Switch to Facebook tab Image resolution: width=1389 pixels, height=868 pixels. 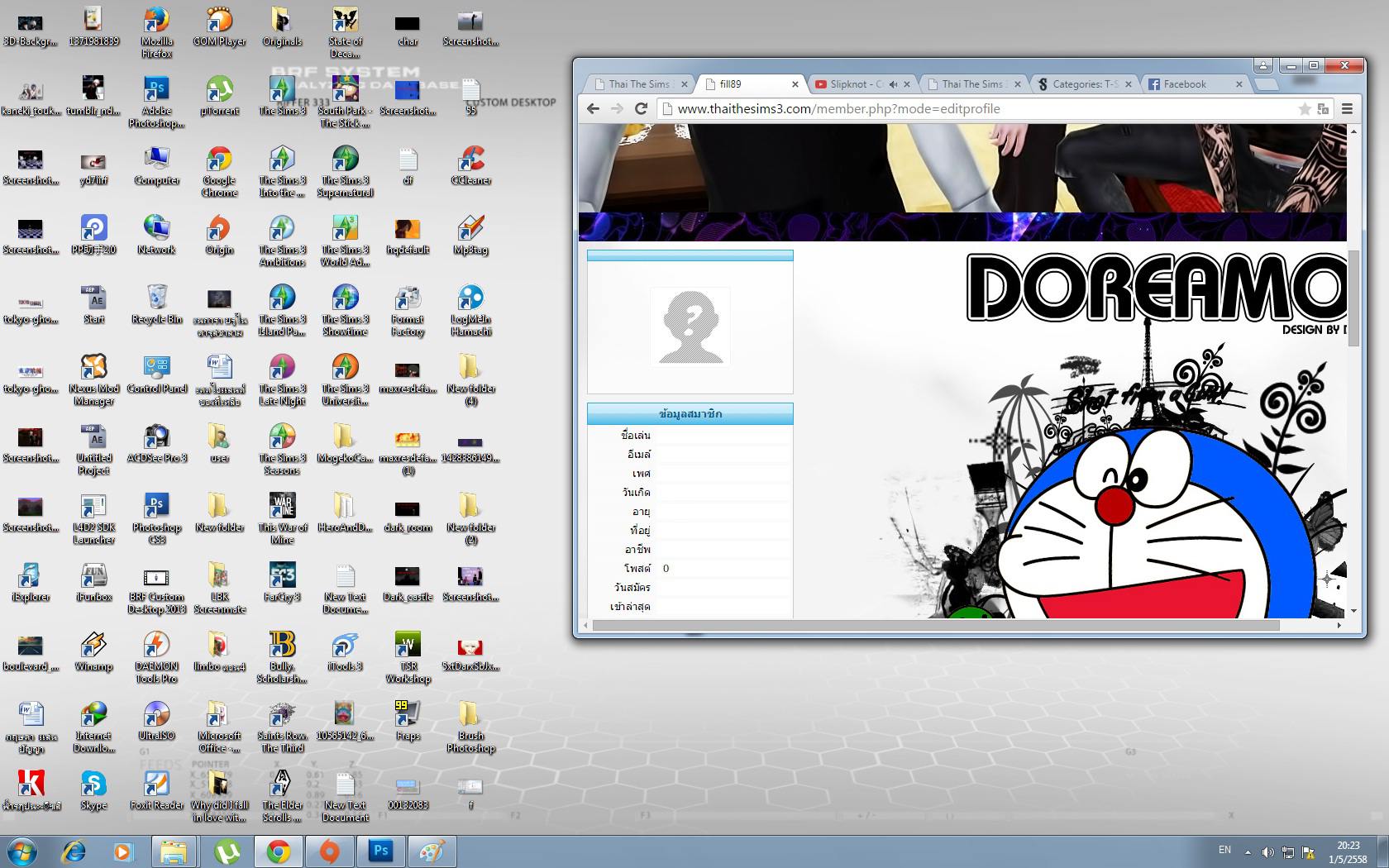pyautogui.click(x=1195, y=83)
